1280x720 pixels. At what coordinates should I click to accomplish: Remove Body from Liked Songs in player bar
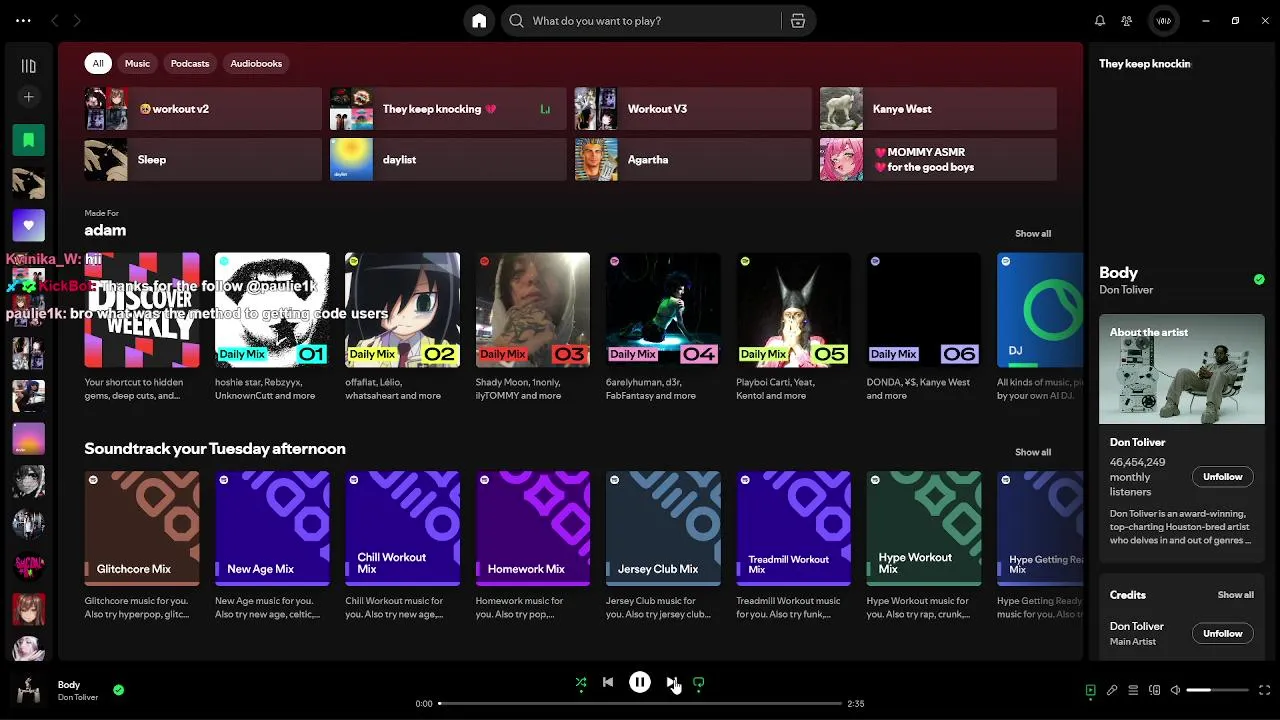pyautogui.click(x=119, y=690)
